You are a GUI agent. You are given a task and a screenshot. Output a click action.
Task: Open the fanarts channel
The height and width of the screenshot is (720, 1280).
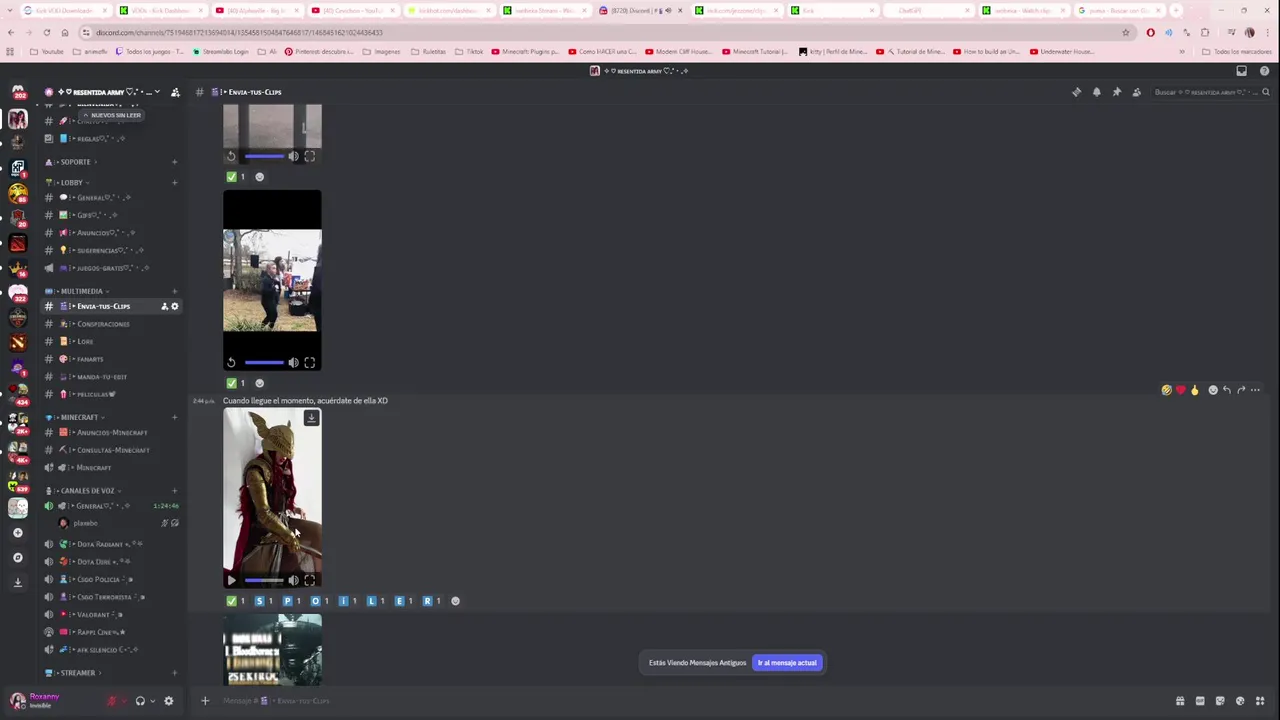[111, 359]
